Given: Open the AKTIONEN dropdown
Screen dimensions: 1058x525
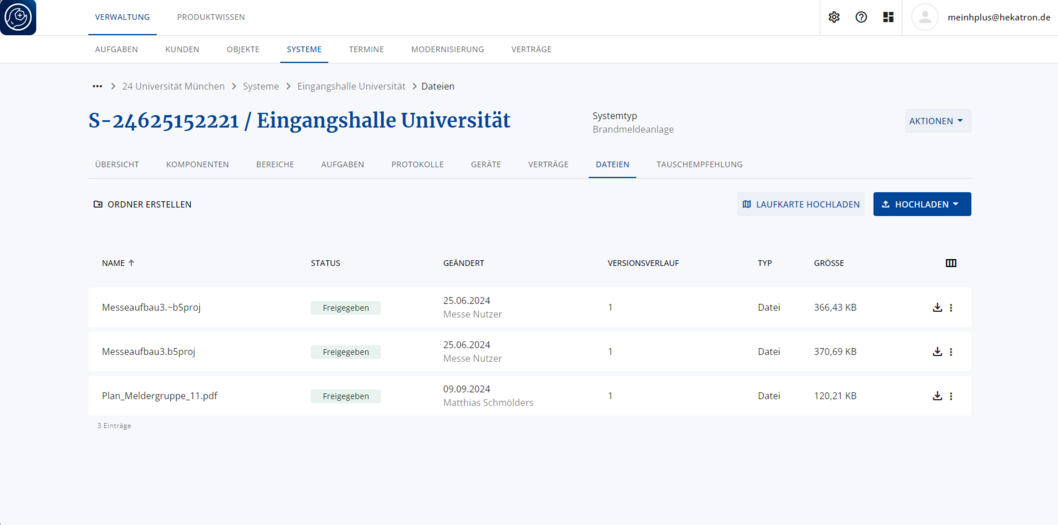Looking at the screenshot, I should (x=938, y=121).
